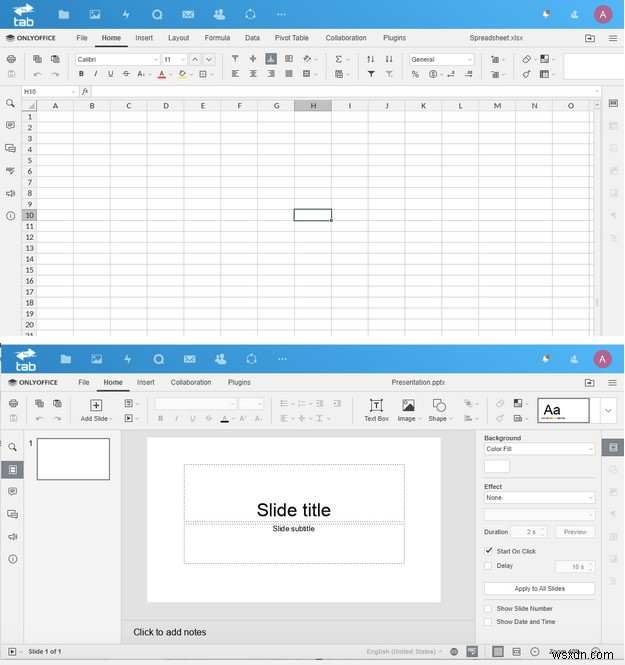Click the increment font size icon in the spreadsheet

point(195,59)
